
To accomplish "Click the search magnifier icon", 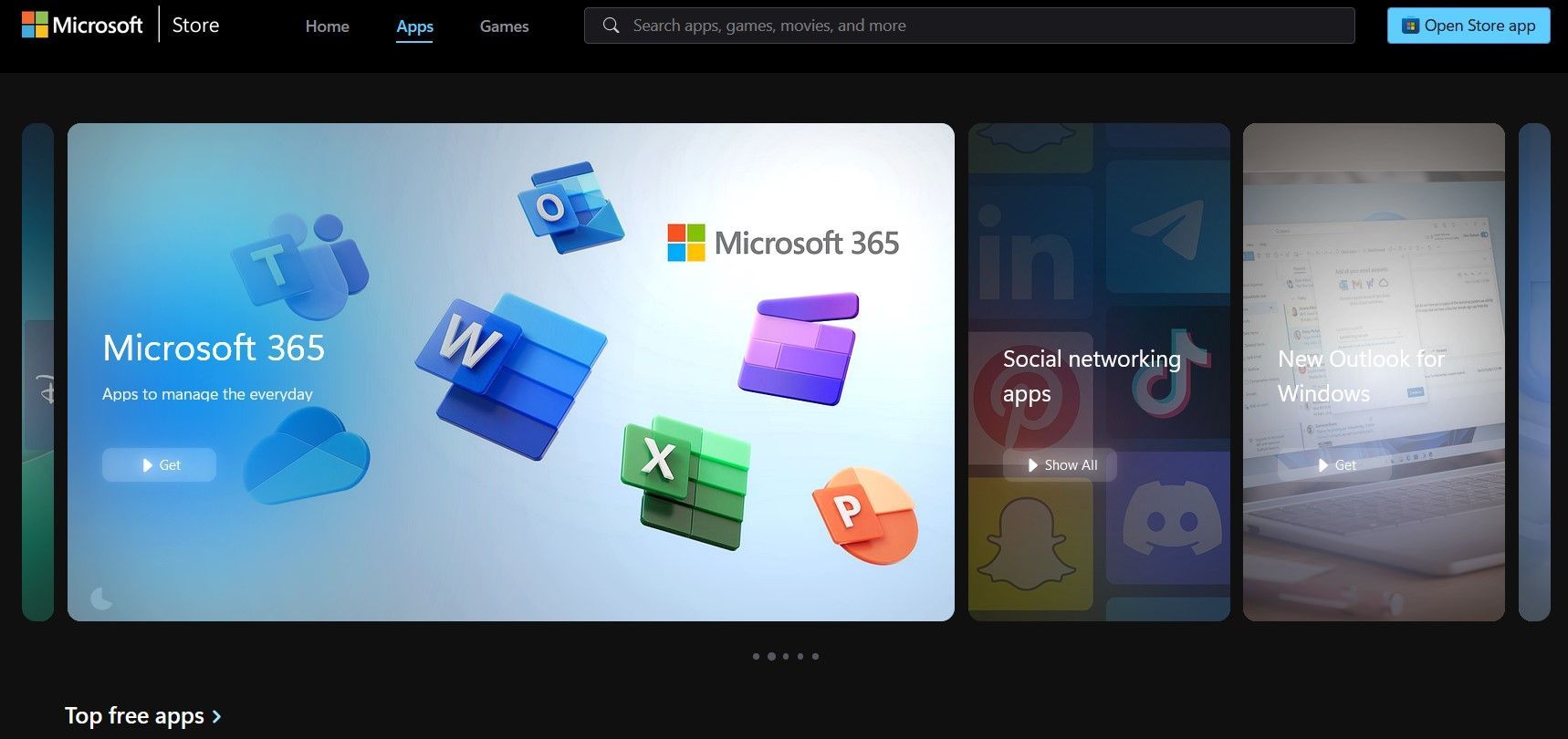I will [611, 26].
